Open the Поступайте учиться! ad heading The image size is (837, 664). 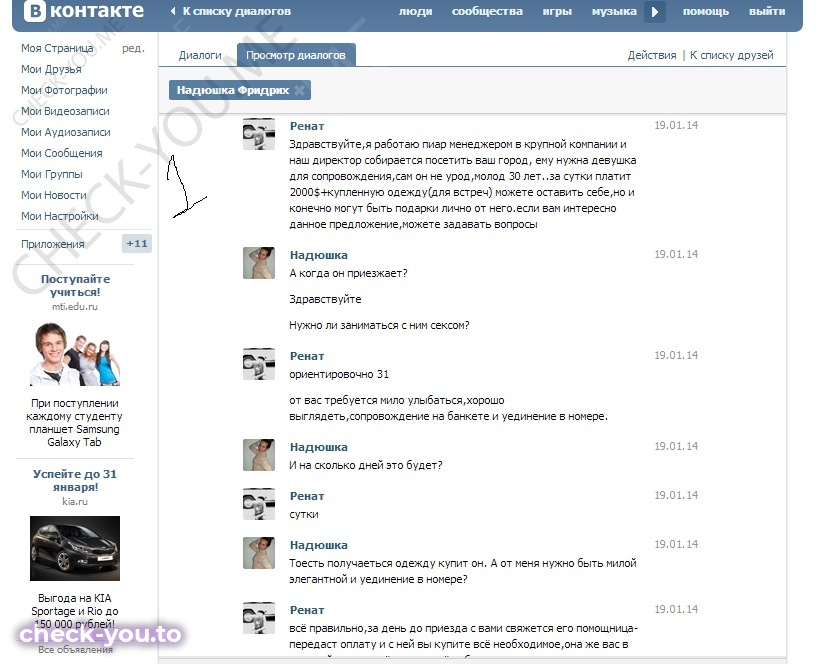point(75,286)
